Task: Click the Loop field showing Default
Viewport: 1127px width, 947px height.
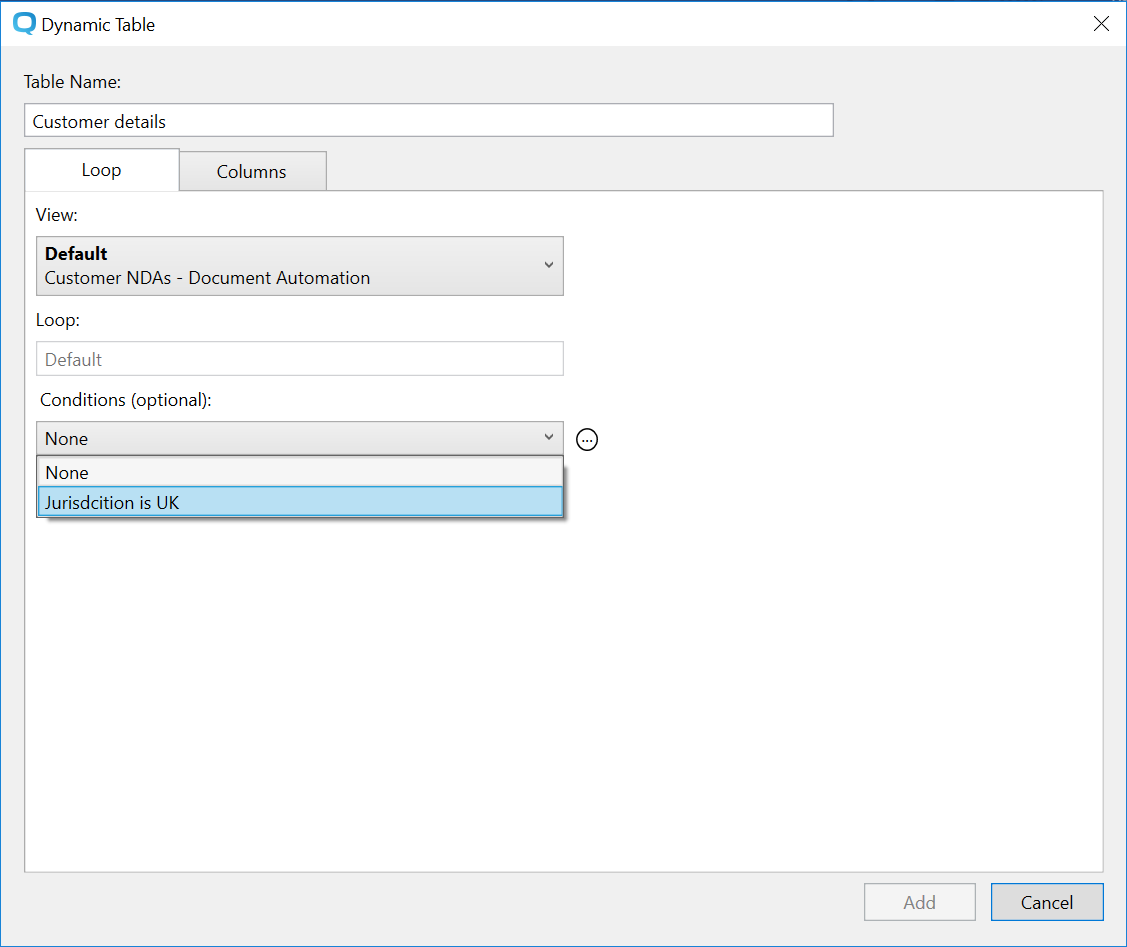Action: [299, 359]
